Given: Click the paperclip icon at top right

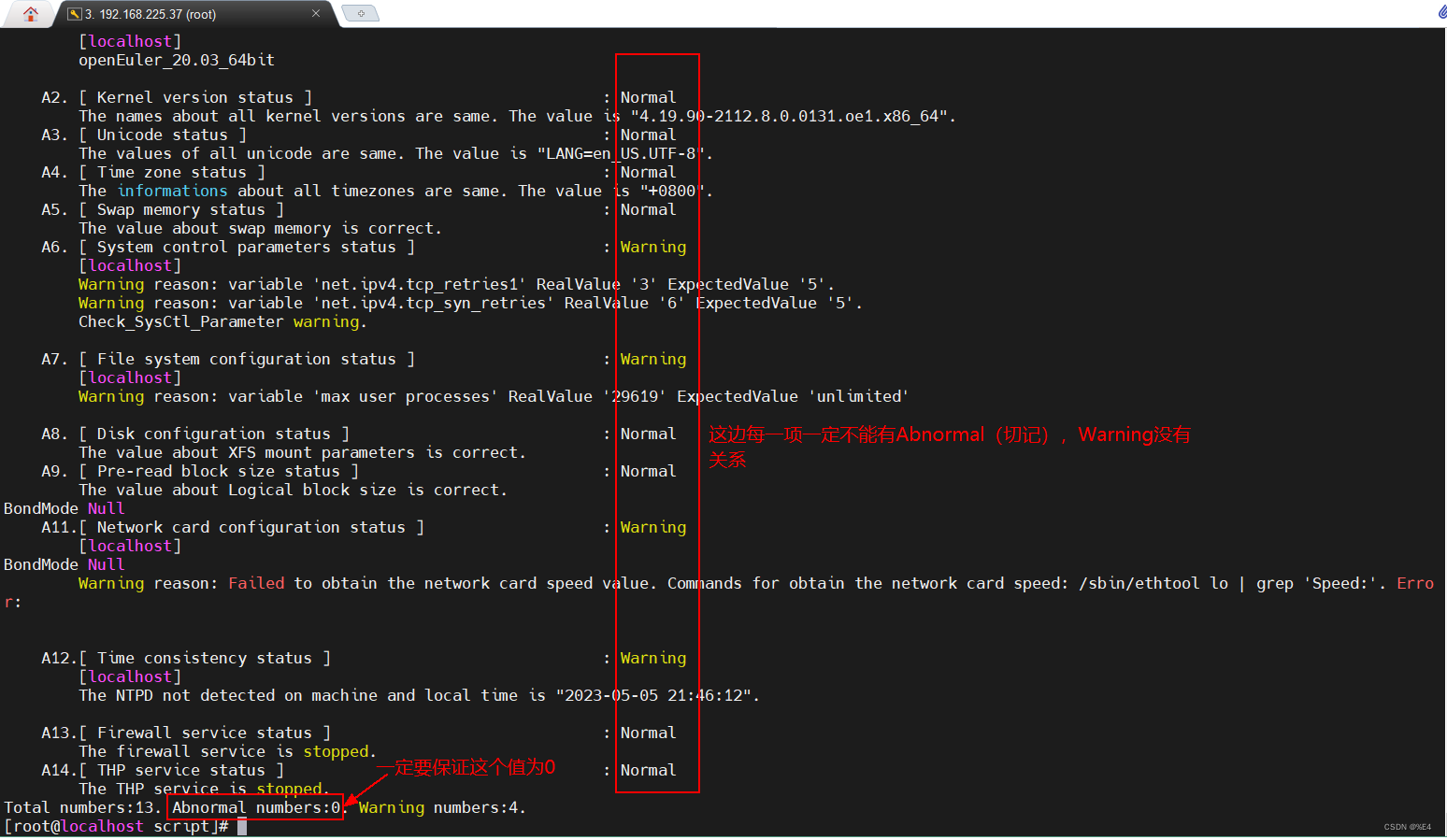Looking at the screenshot, I should tap(1440, 12).
